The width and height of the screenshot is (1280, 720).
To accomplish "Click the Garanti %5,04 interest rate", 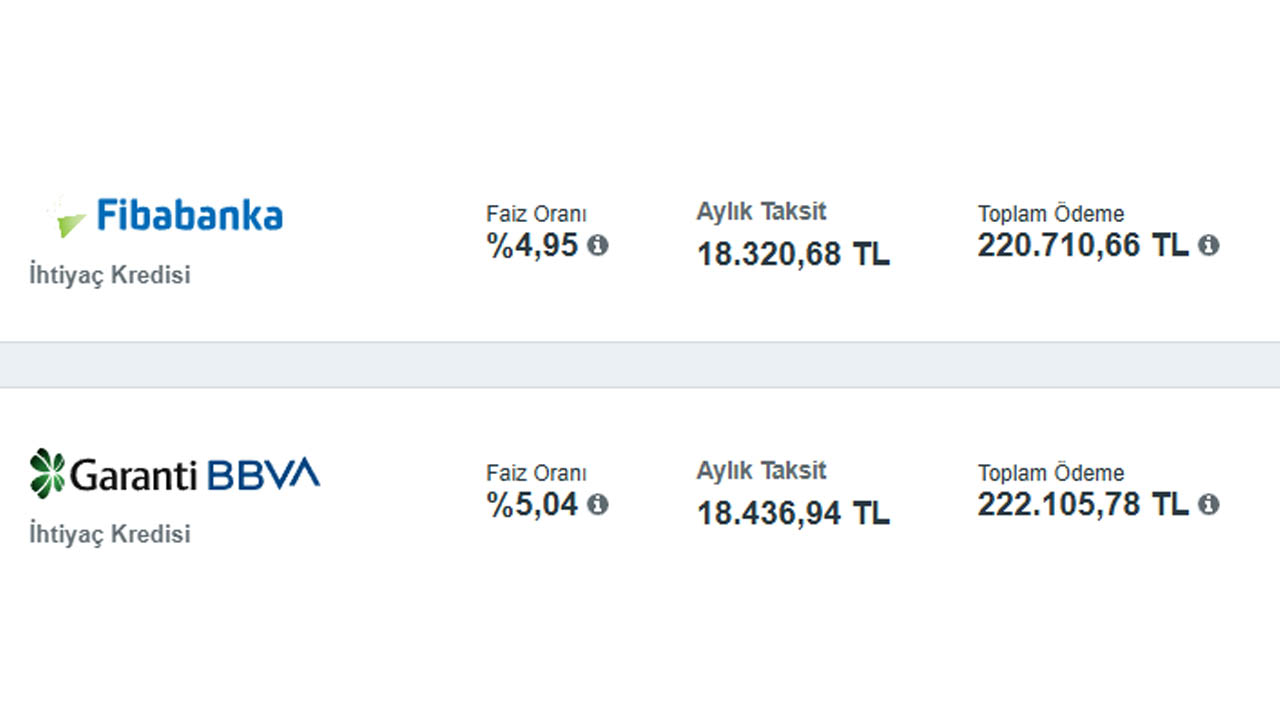I will coord(533,504).
